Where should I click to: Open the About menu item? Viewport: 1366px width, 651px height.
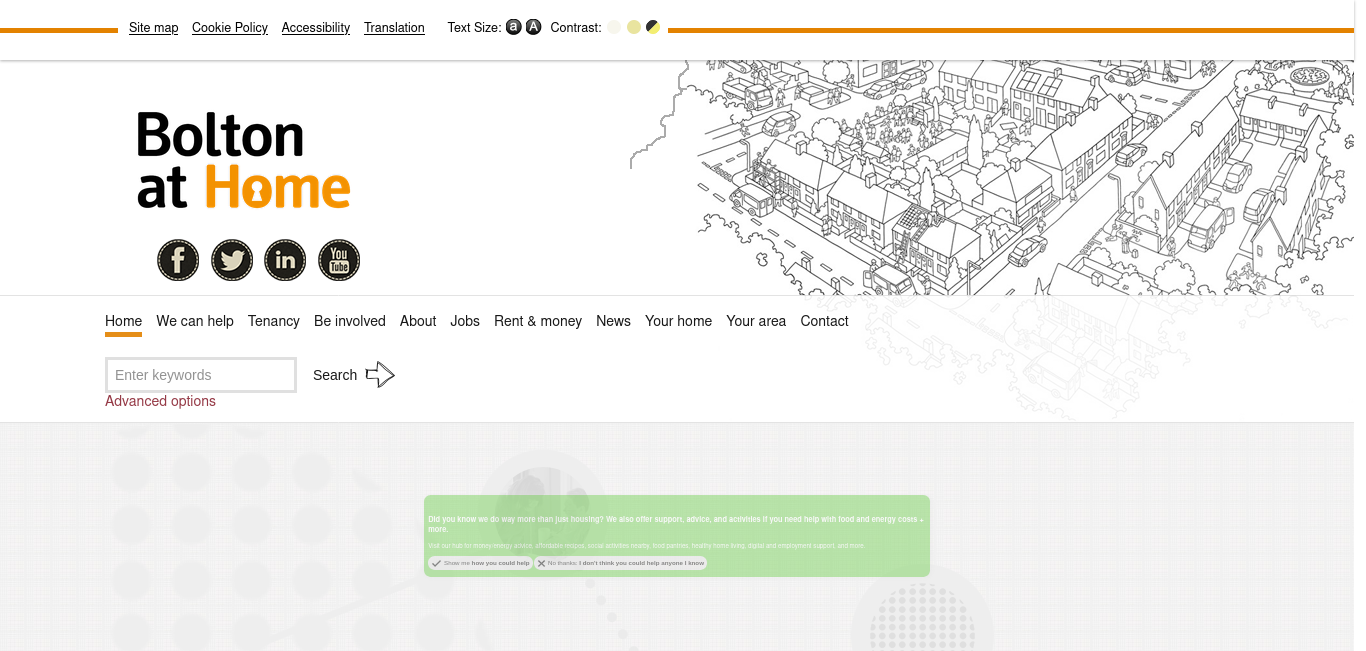418,321
